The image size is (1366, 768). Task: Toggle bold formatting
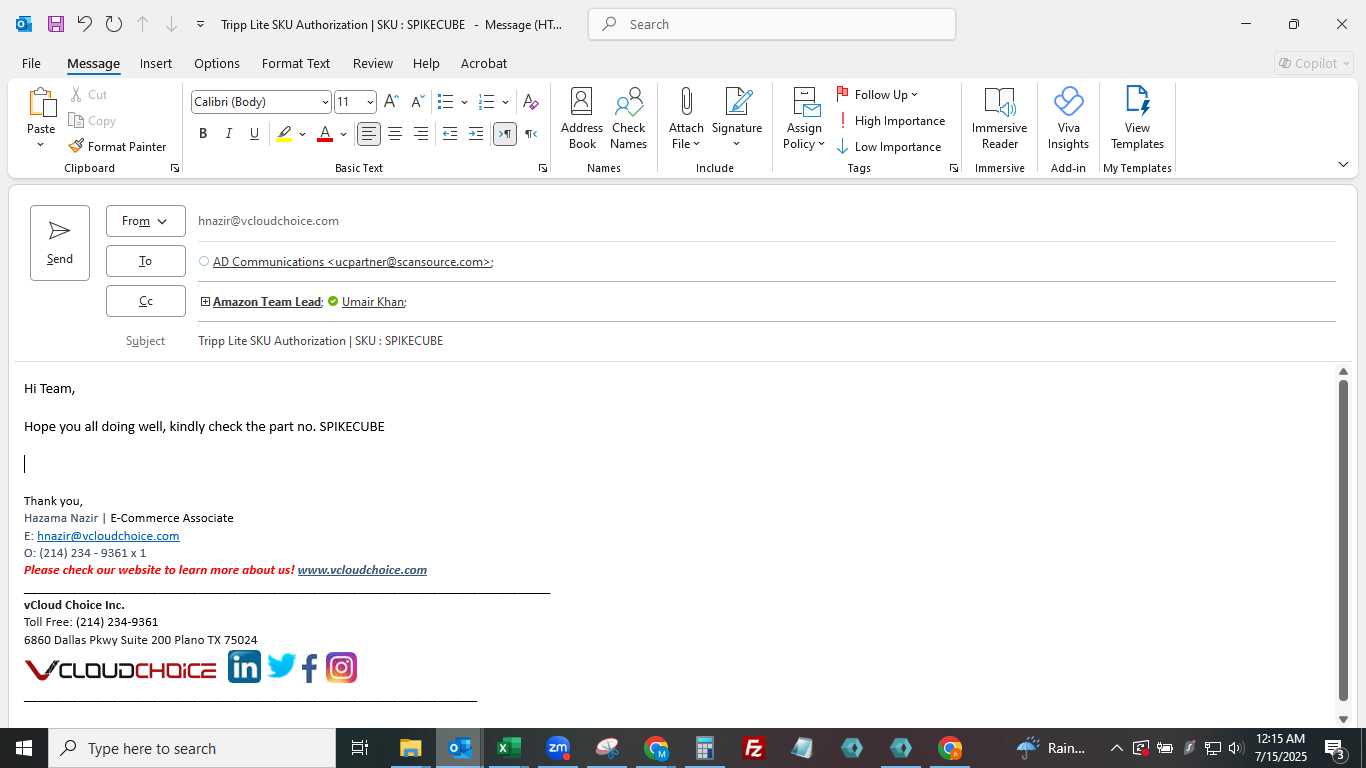[203, 134]
